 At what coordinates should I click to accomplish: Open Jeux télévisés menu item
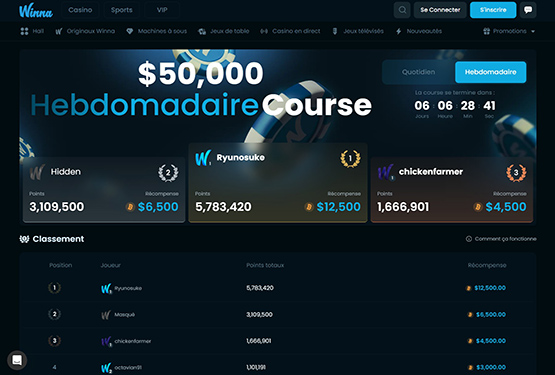click(358, 31)
